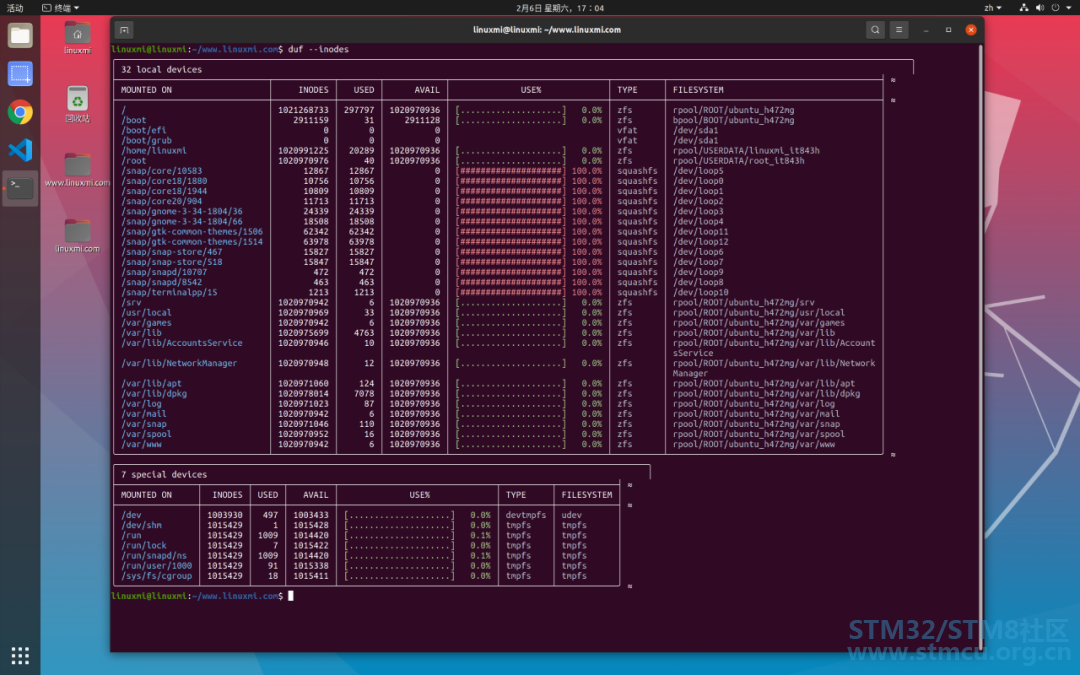
Task: Open the terminal hamburger menu
Action: (x=899, y=30)
